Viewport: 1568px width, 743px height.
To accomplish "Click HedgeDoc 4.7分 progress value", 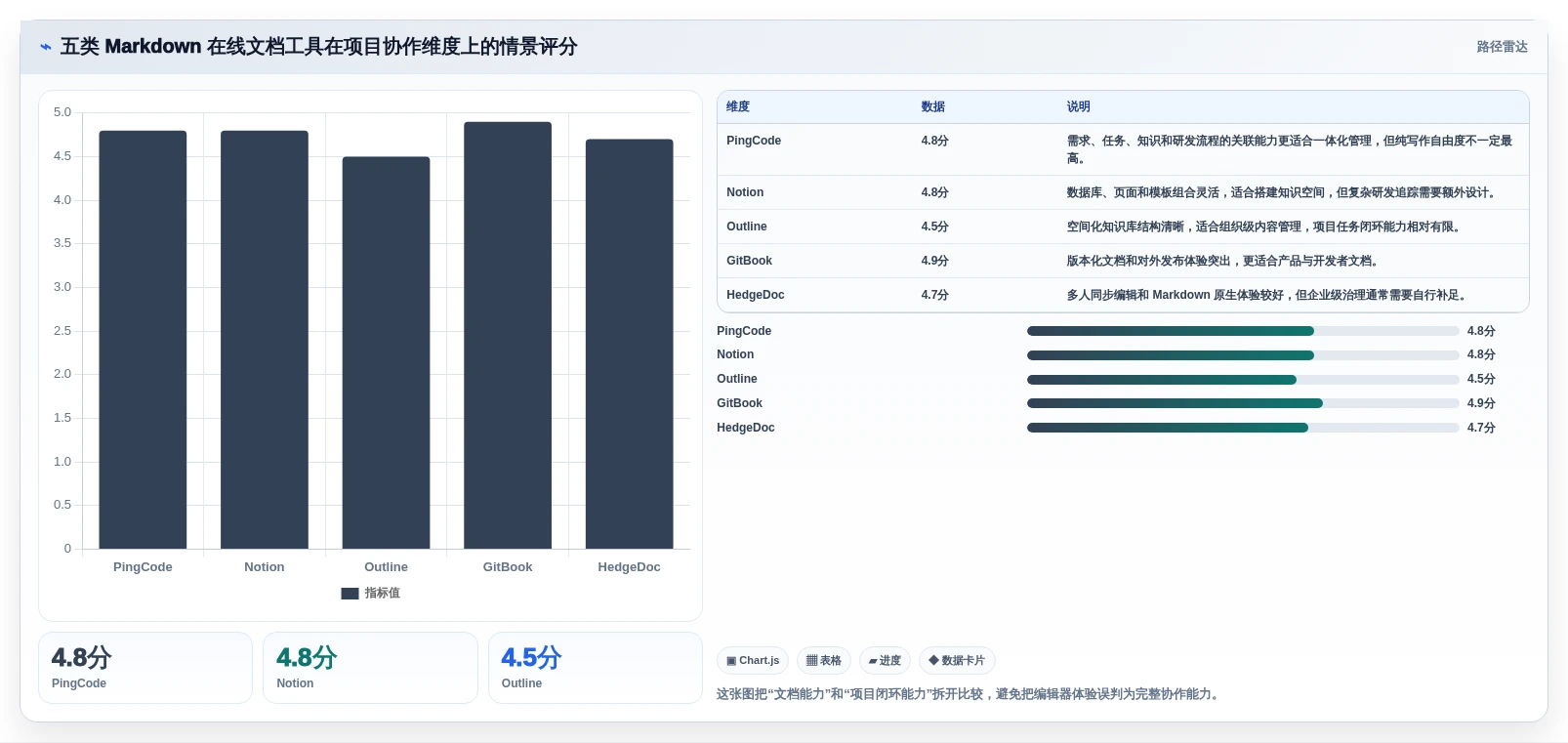I will [x=1481, y=428].
